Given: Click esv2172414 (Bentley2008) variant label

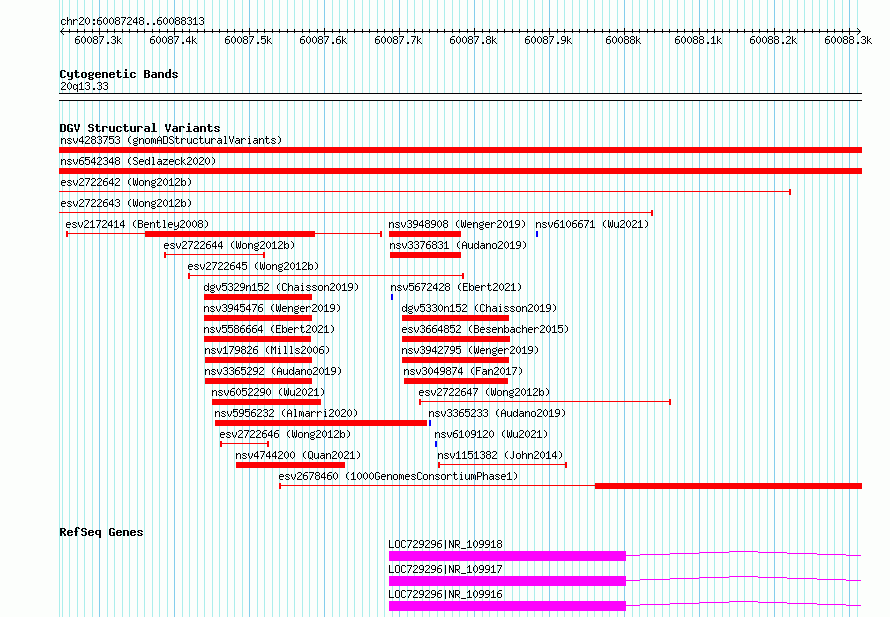Looking at the screenshot, I should tap(137, 224).
